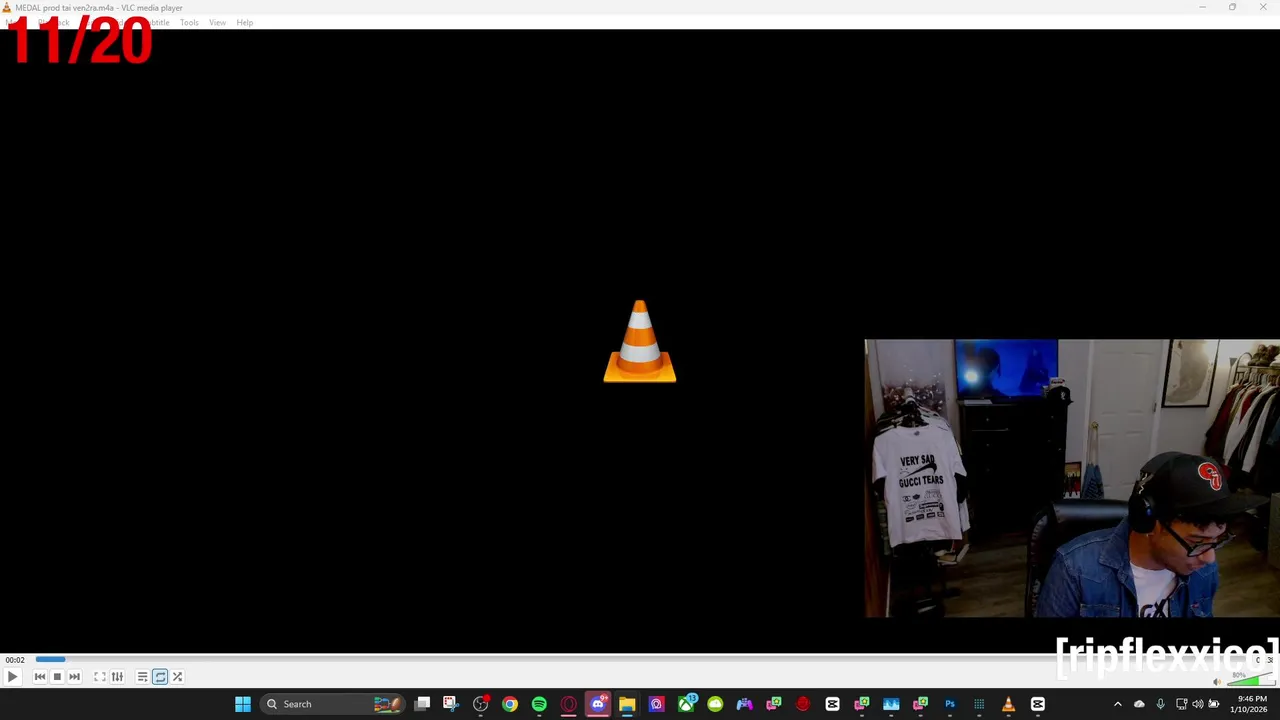Open Spotify from the taskbar
Image resolution: width=1280 pixels, height=720 pixels.
pyautogui.click(x=539, y=704)
